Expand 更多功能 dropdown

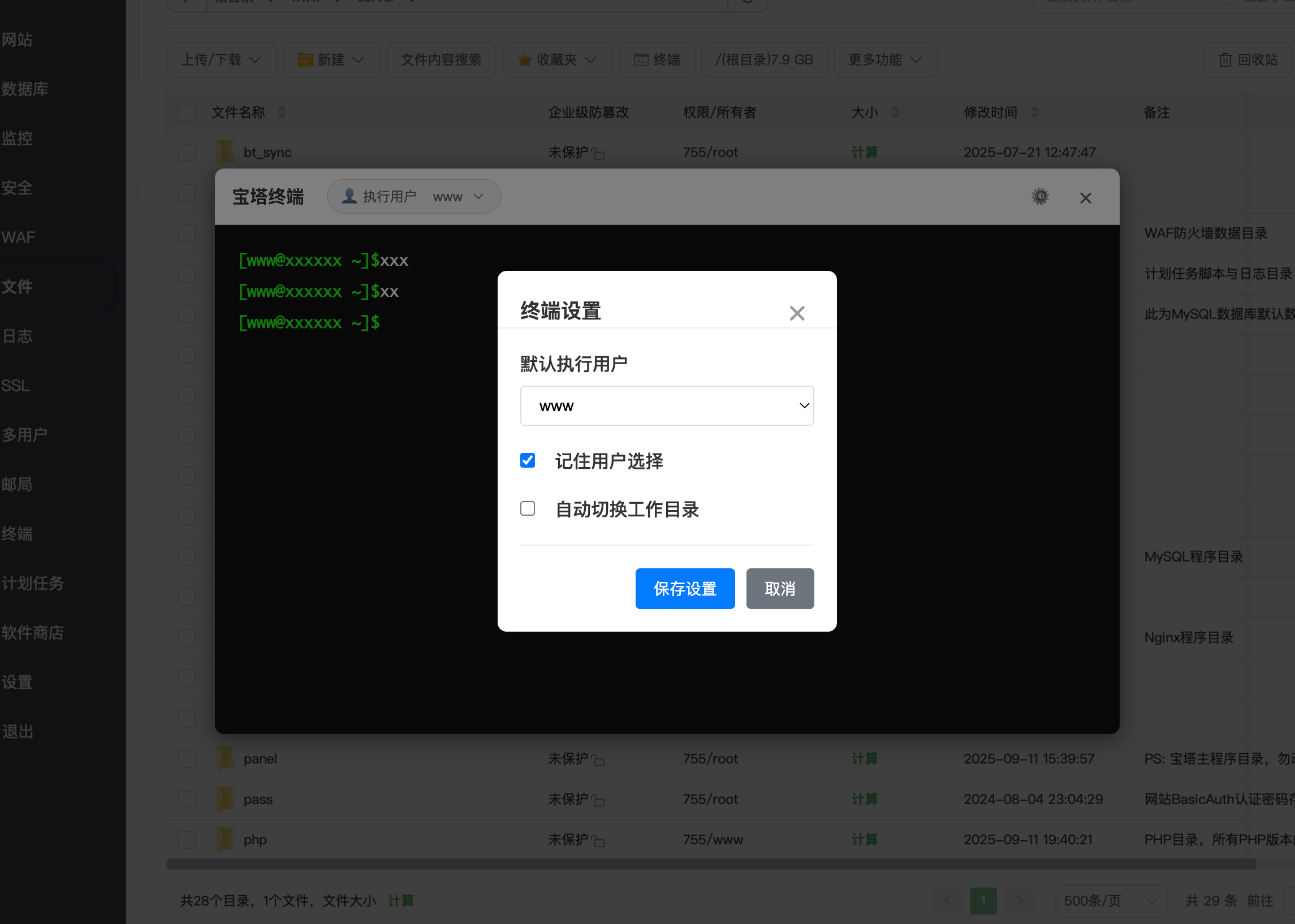(x=886, y=60)
